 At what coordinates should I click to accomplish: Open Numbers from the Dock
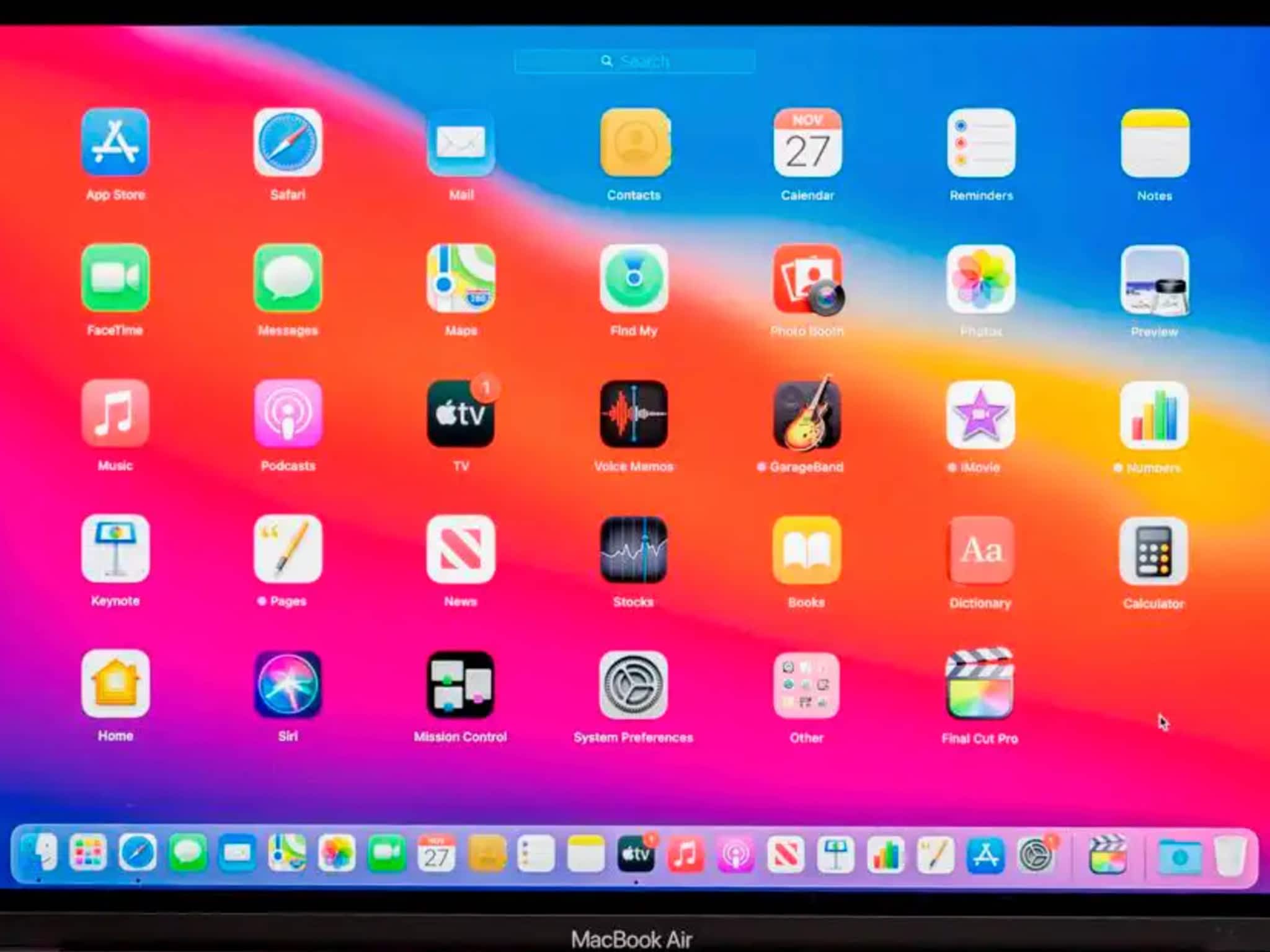click(x=886, y=855)
